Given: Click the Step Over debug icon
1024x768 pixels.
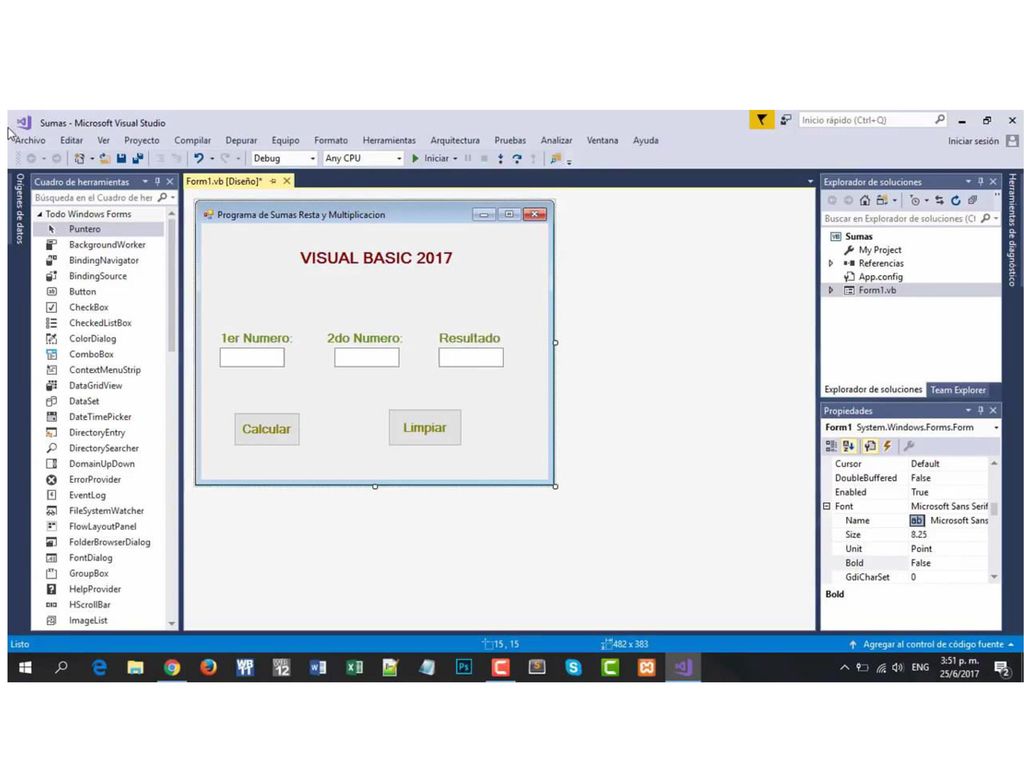Looking at the screenshot, I should [x=517, y=158].
